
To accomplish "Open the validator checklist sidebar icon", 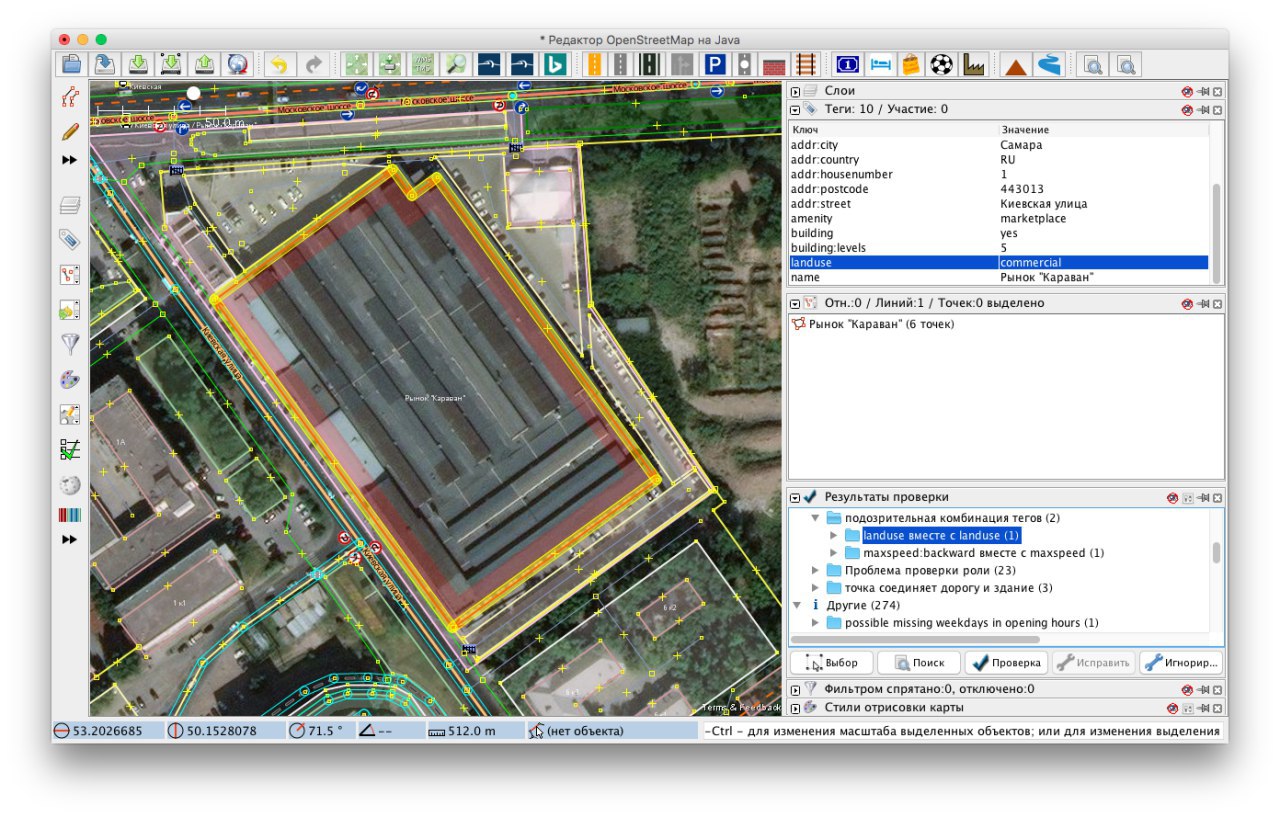I will [x=70, y=450].
